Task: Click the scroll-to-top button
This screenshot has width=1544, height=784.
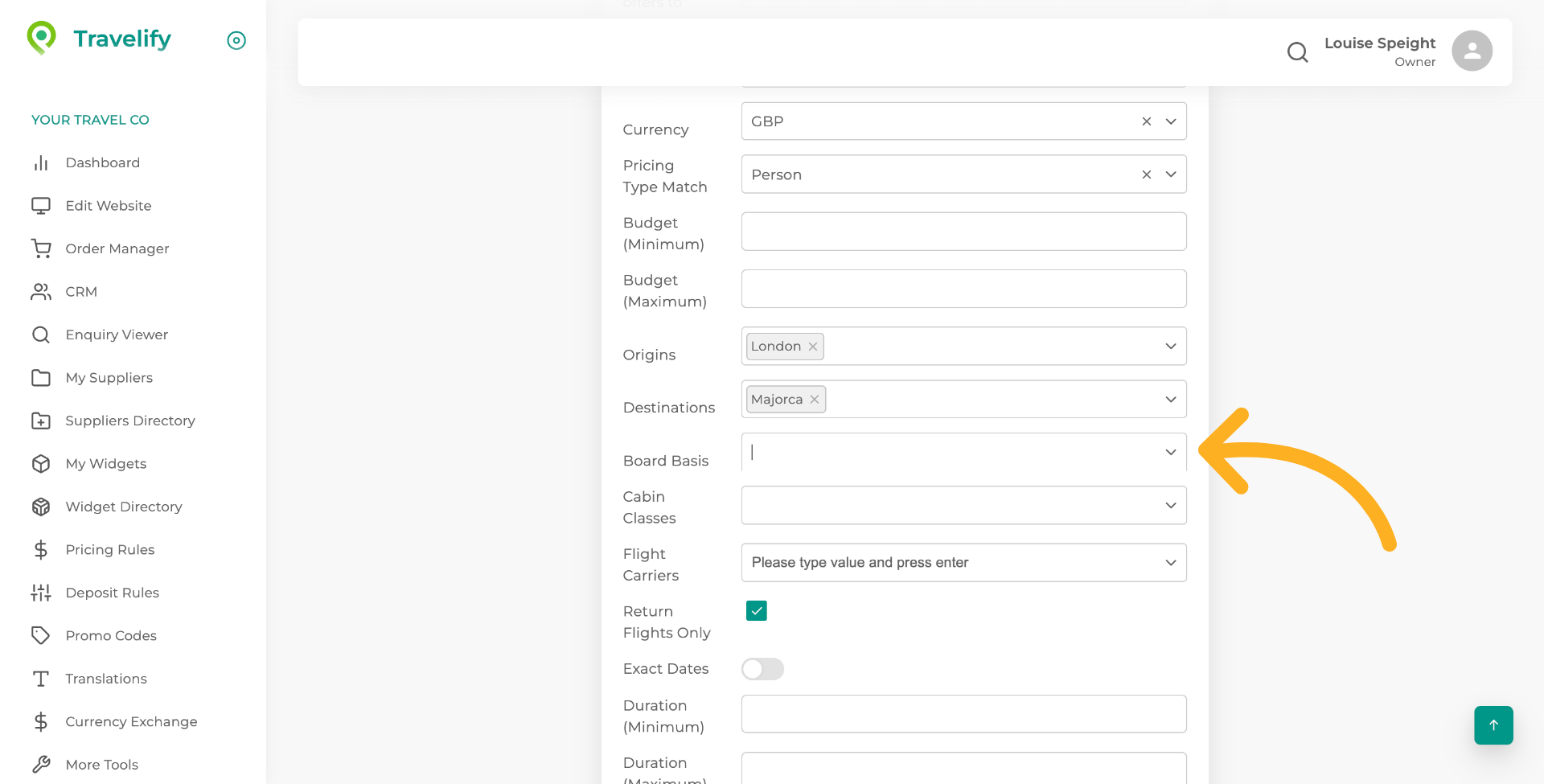Action: tap(1493, 724)
